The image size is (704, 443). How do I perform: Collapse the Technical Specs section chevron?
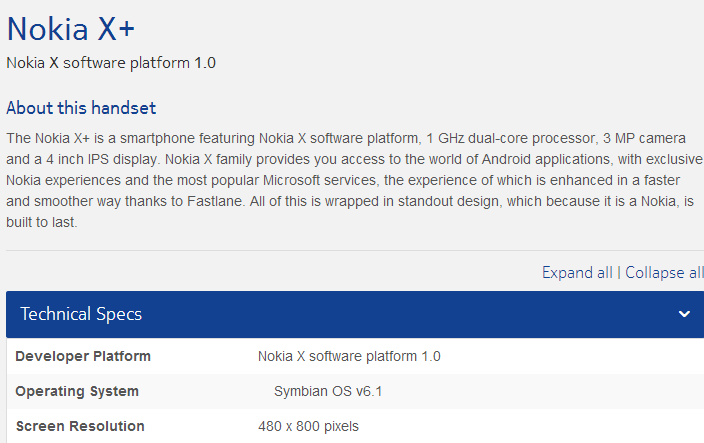684,314
